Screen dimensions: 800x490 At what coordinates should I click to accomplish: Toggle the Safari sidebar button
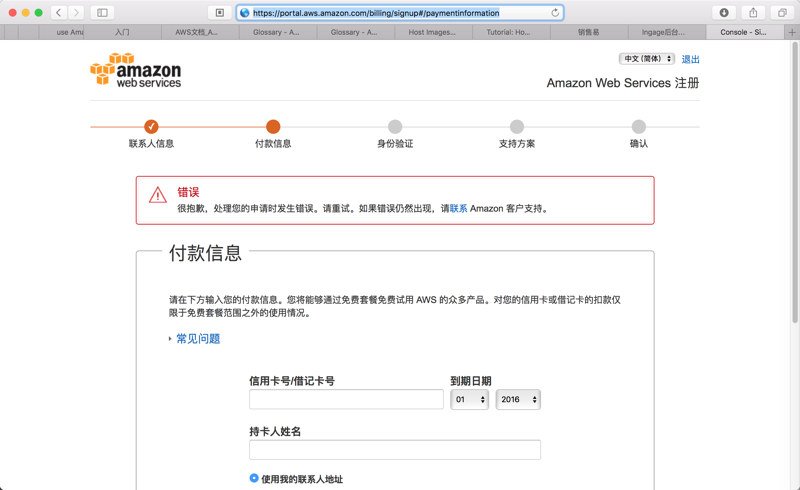(x=103, y=13)
